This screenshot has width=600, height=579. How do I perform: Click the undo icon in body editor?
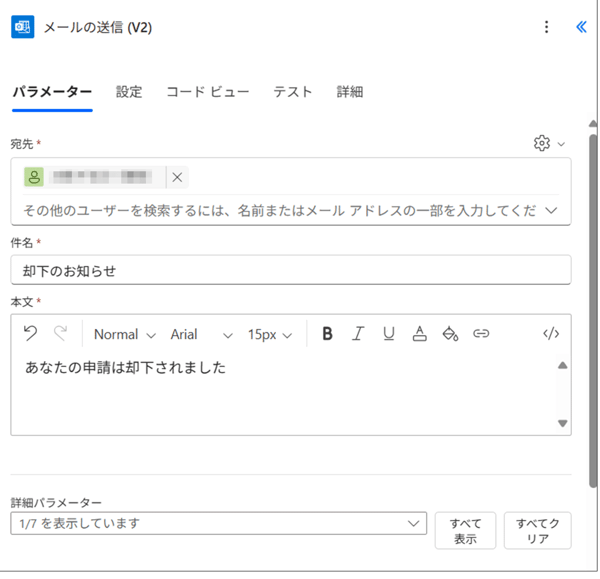(30, 334)
